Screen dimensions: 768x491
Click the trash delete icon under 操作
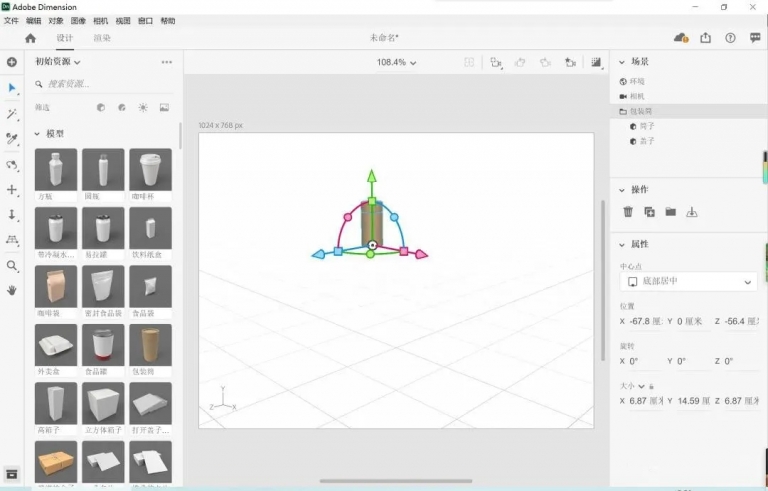coord(628,212)
